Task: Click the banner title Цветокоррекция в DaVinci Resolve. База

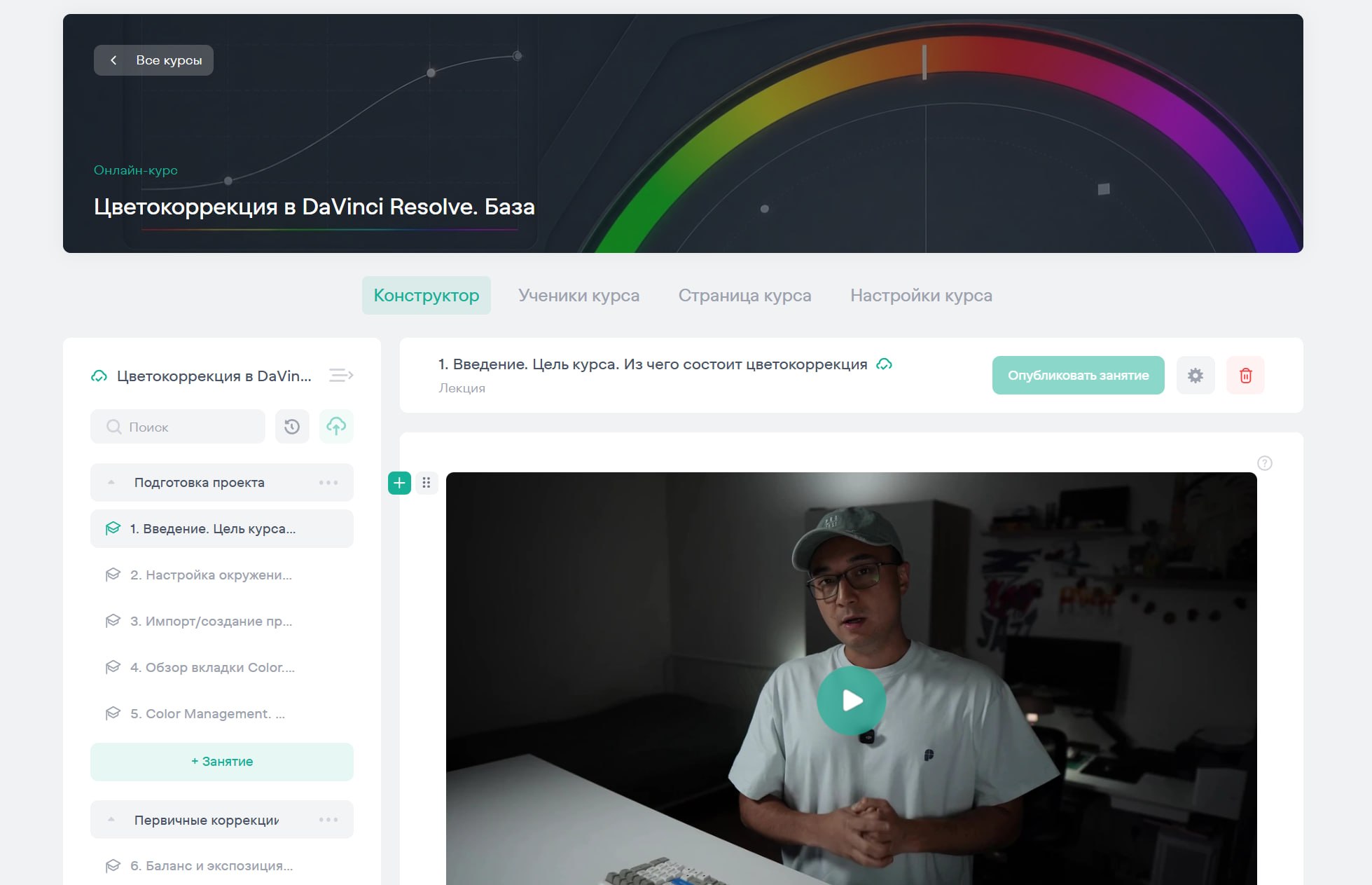Action: [x=314, y=207]
